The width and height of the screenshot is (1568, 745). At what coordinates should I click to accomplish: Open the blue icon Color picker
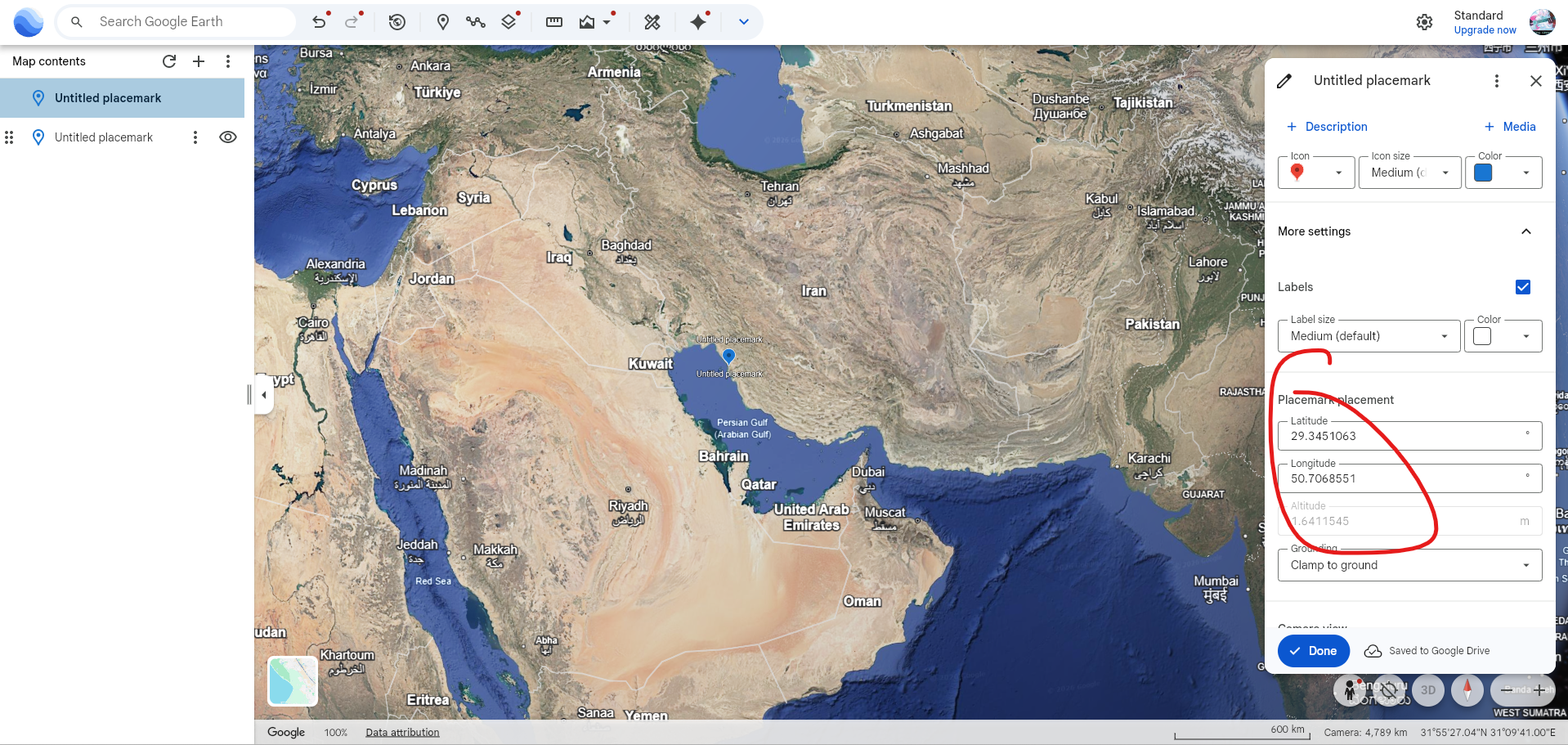[x=1503, y=173]
